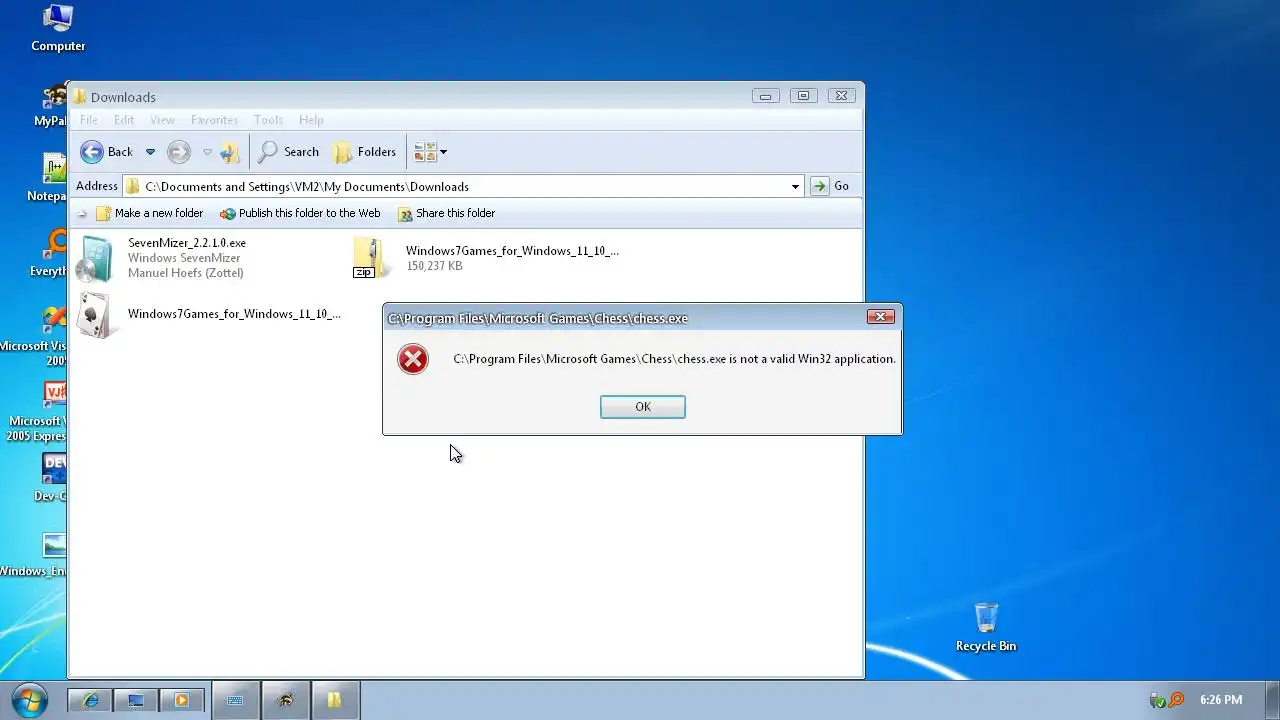Image resolution: width=1280 pixels, height=720 pixels.
Task: Switch to the bee icon taskbar button
Action: [x=286, y=700]
